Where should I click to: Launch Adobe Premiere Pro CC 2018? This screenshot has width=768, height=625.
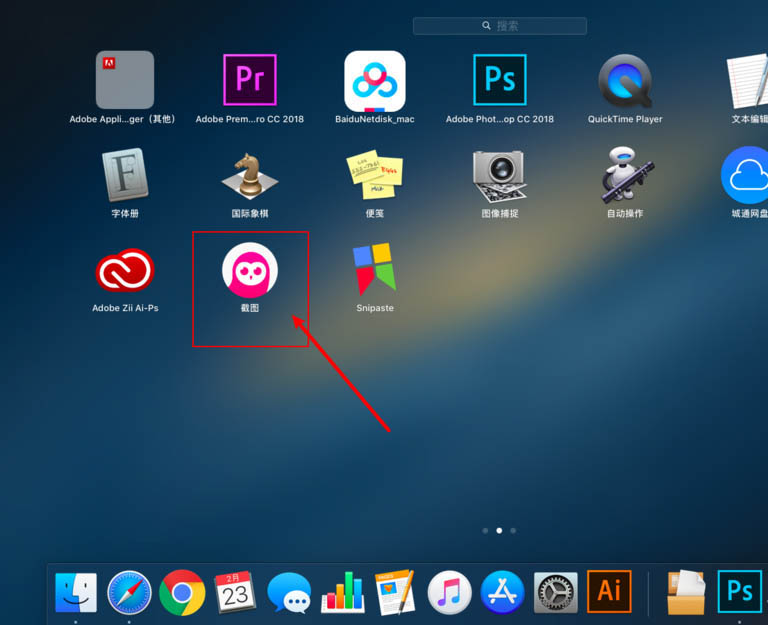click(250, 80)
